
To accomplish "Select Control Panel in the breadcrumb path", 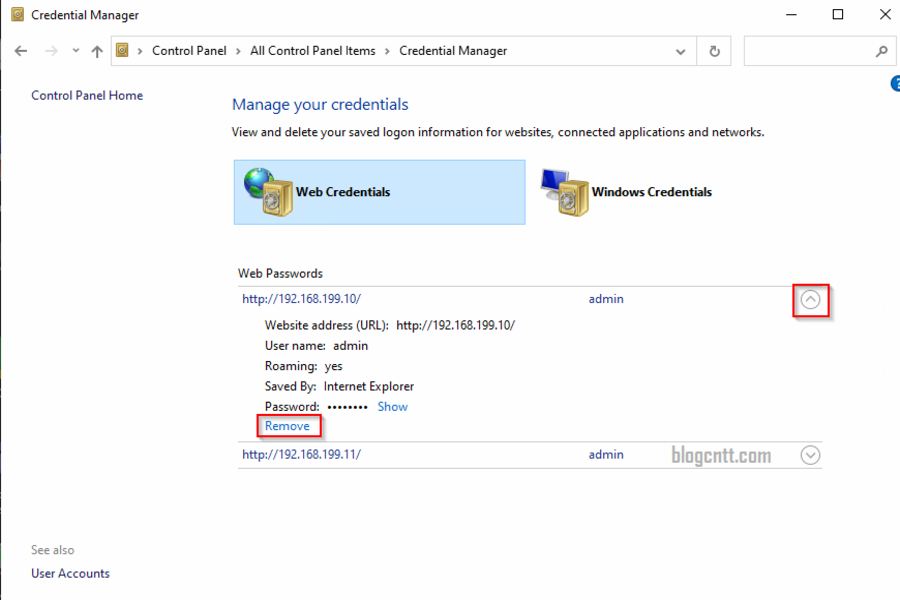I will coord(190,50).
